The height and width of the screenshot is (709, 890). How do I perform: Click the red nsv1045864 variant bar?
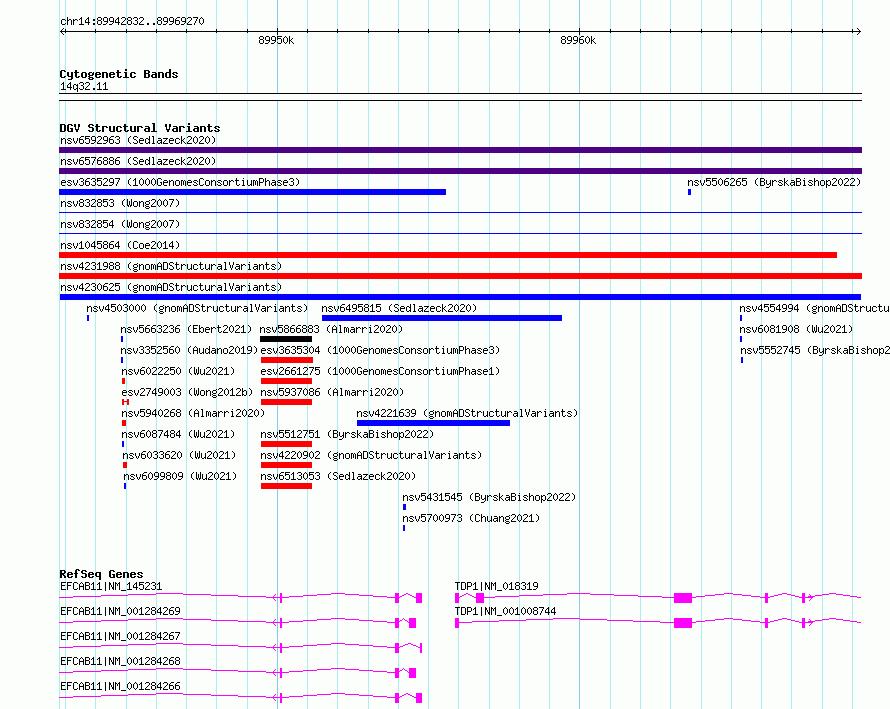click(448, 255)
